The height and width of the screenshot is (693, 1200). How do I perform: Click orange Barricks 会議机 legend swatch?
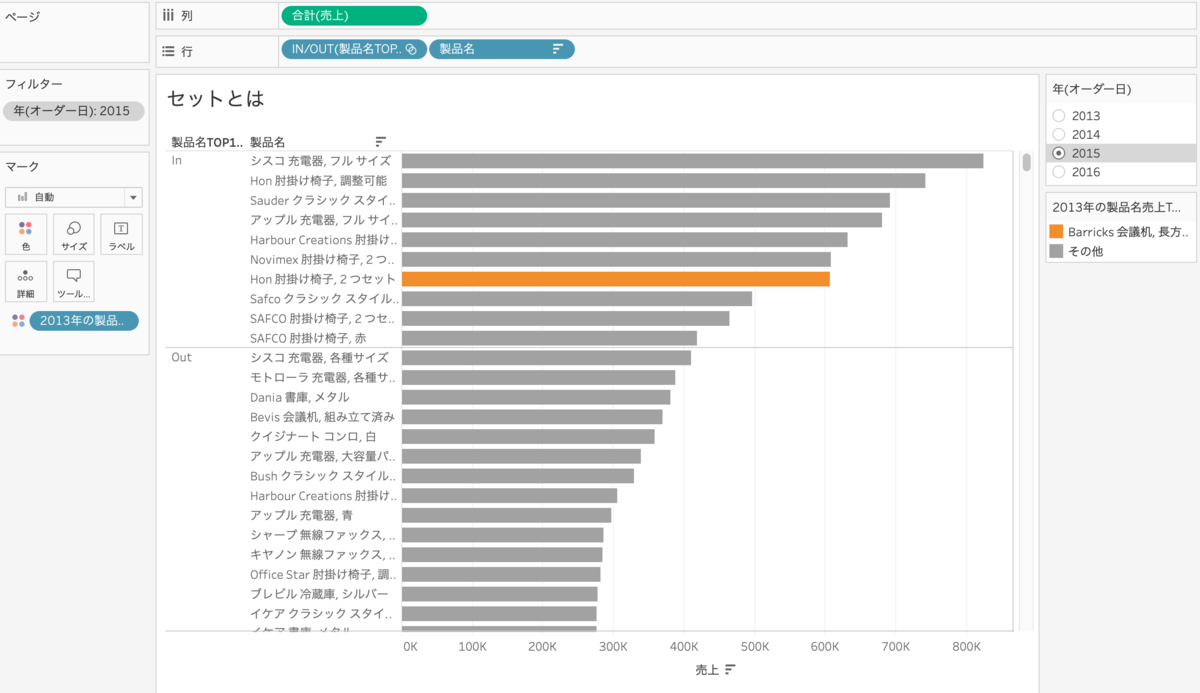[x=1056, y=231]
